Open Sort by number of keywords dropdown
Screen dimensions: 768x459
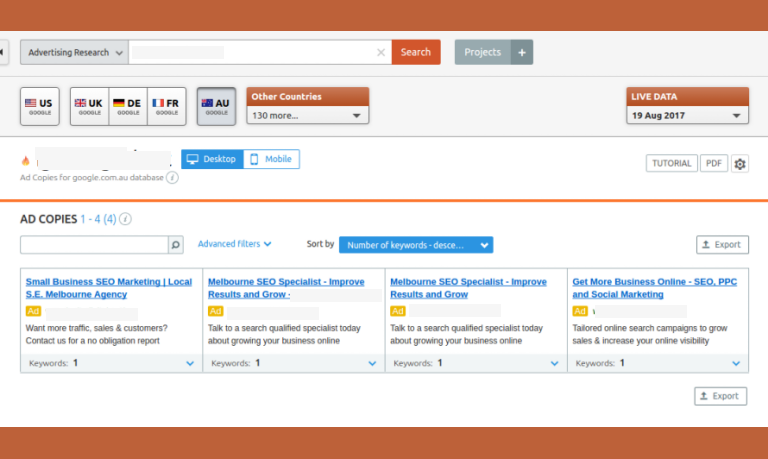coord(416,245)
